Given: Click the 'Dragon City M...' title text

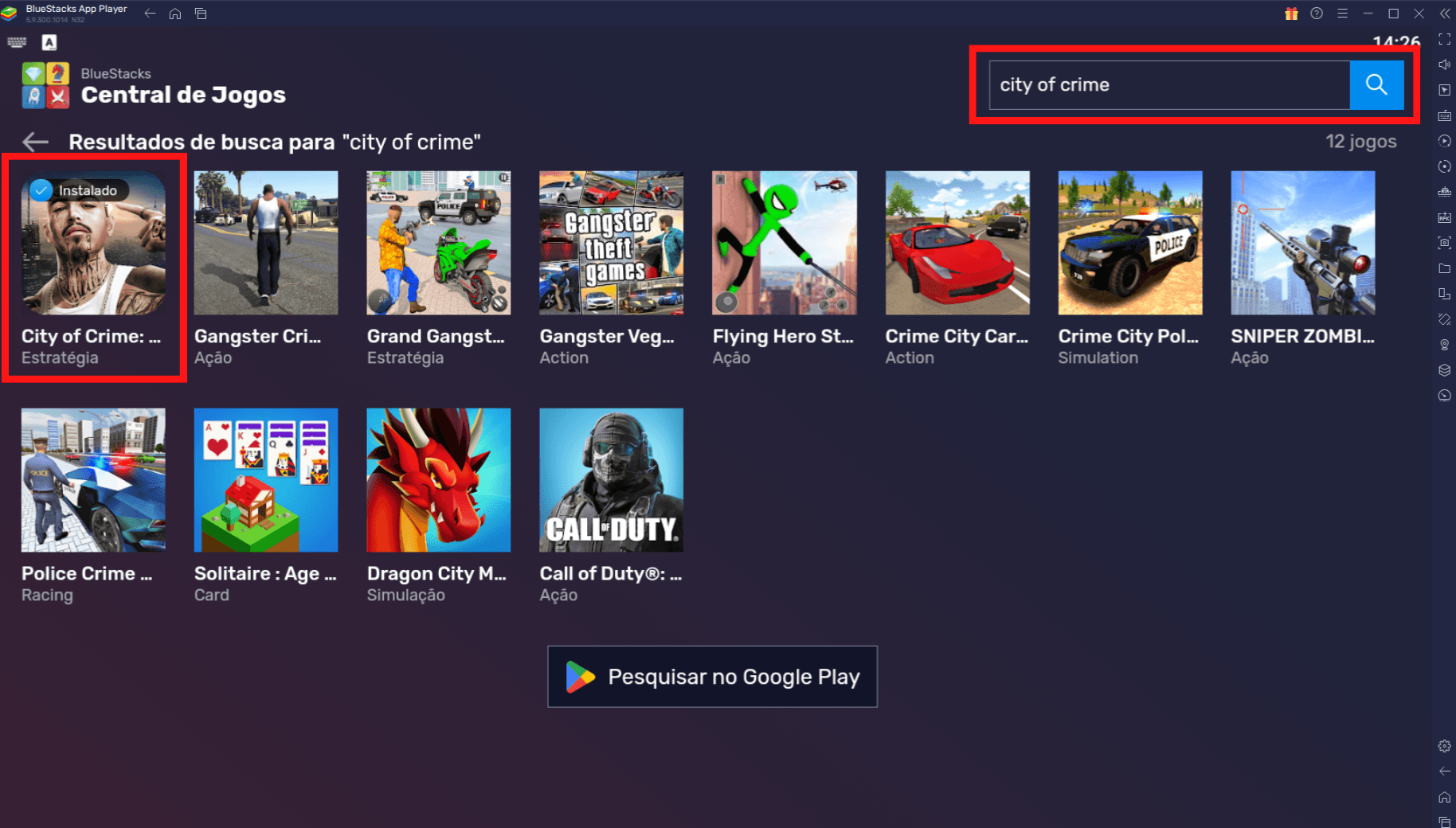Looking at the screenshot, I should coord(436,573).
